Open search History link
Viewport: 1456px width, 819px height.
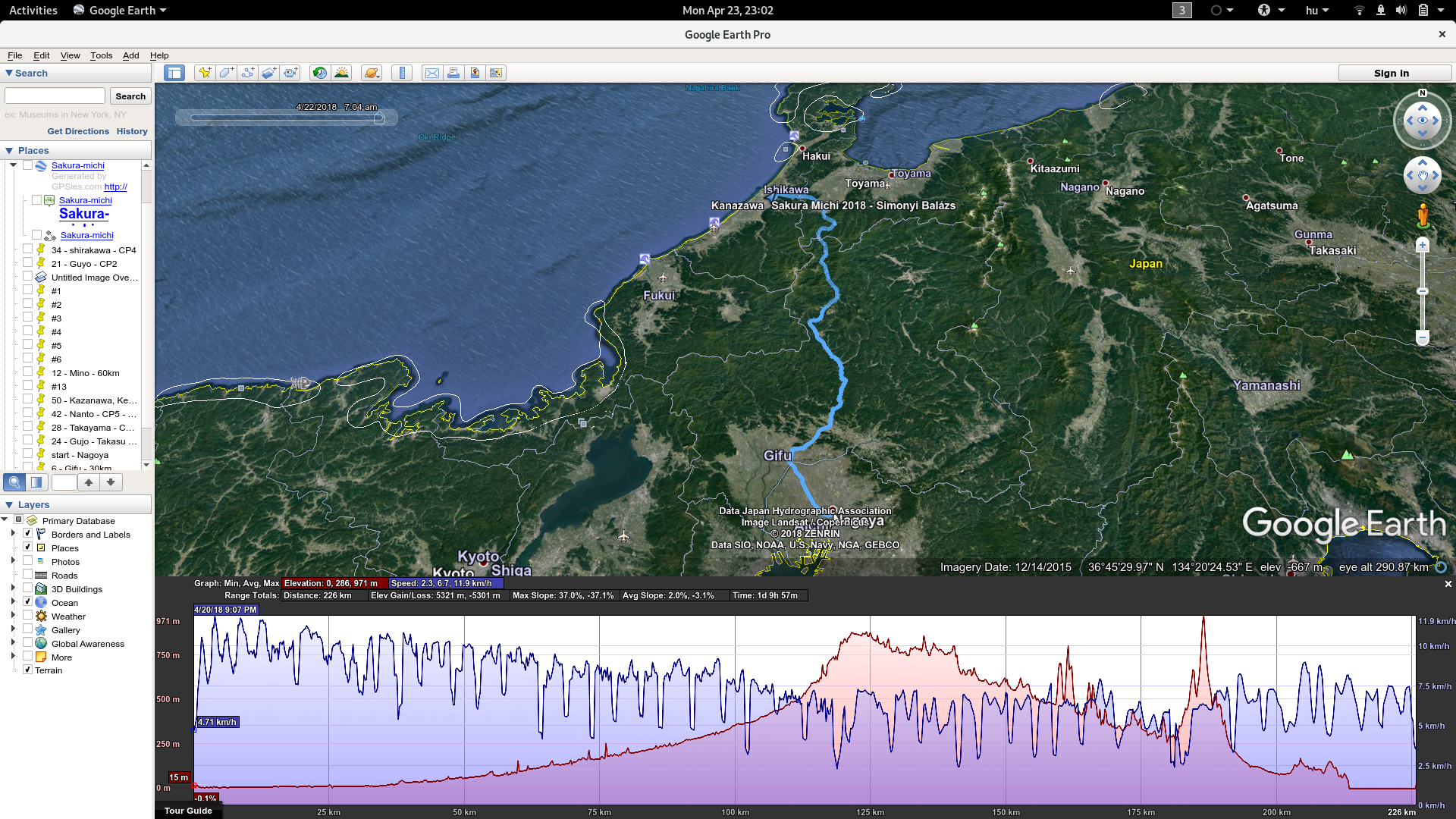pos(132,131)
